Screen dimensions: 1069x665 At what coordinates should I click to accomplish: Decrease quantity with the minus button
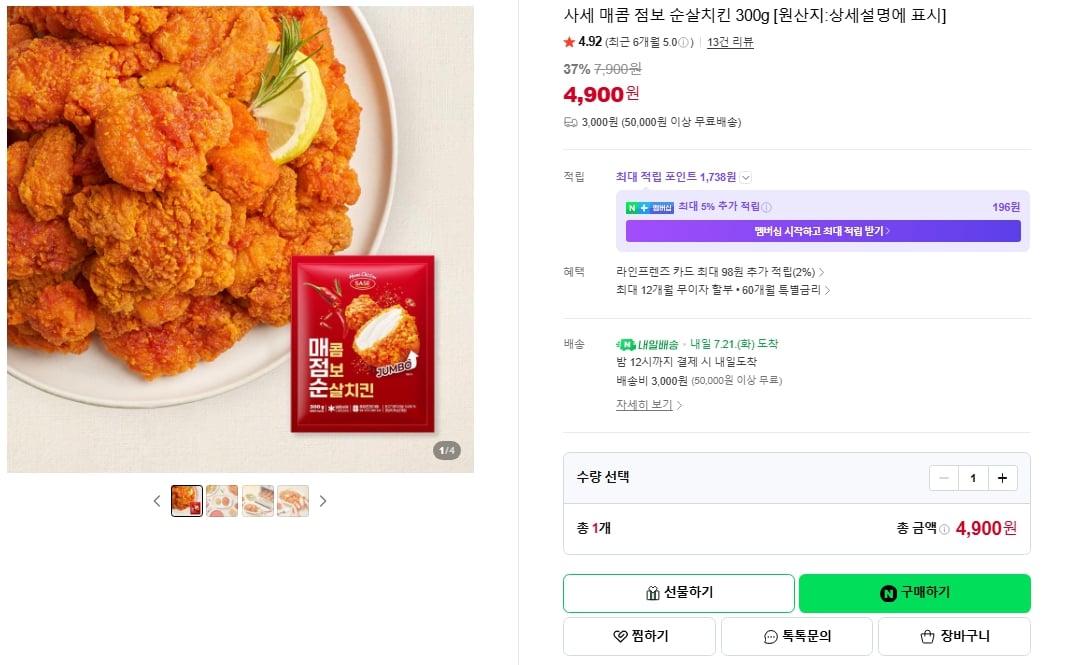point(944,478)
